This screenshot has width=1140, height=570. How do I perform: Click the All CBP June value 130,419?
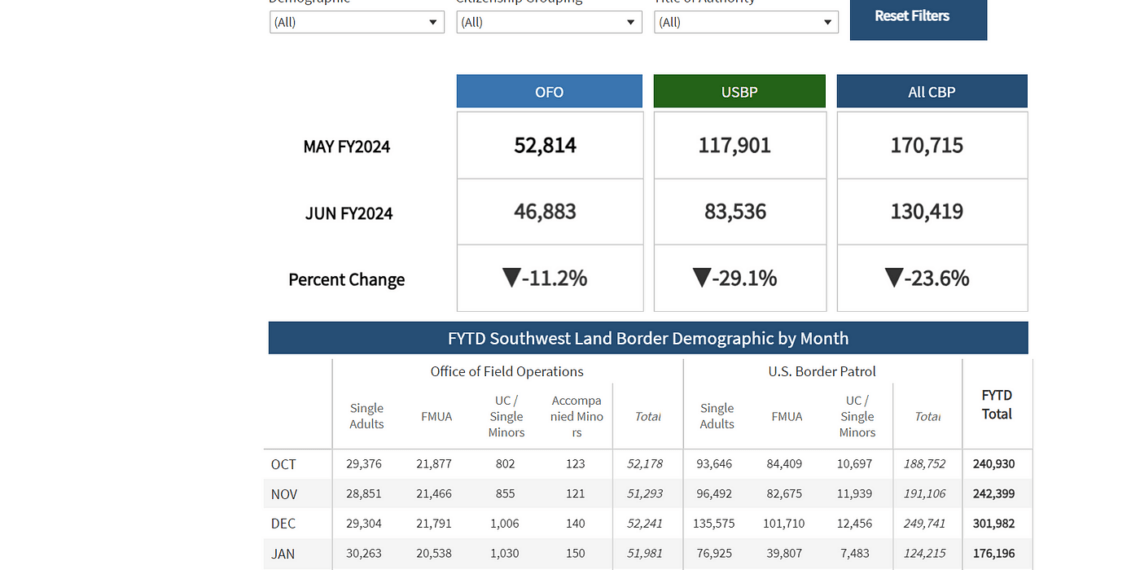927,212
